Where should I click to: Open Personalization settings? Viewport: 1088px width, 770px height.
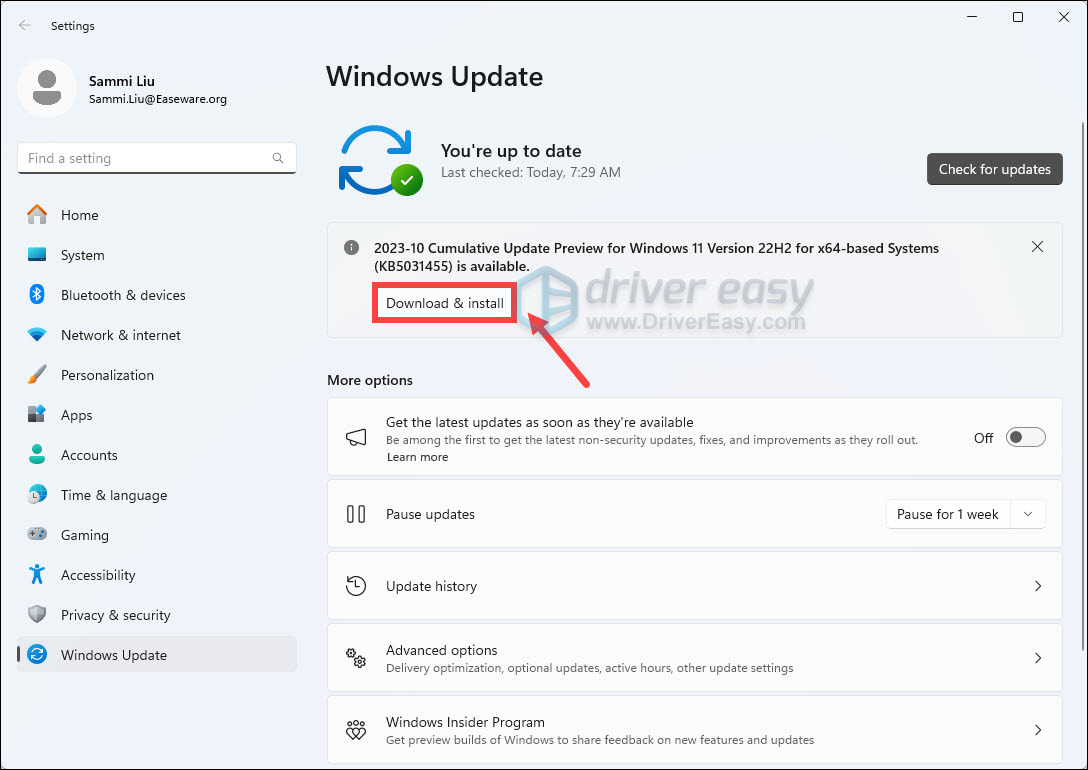click(x=157, y=375)
